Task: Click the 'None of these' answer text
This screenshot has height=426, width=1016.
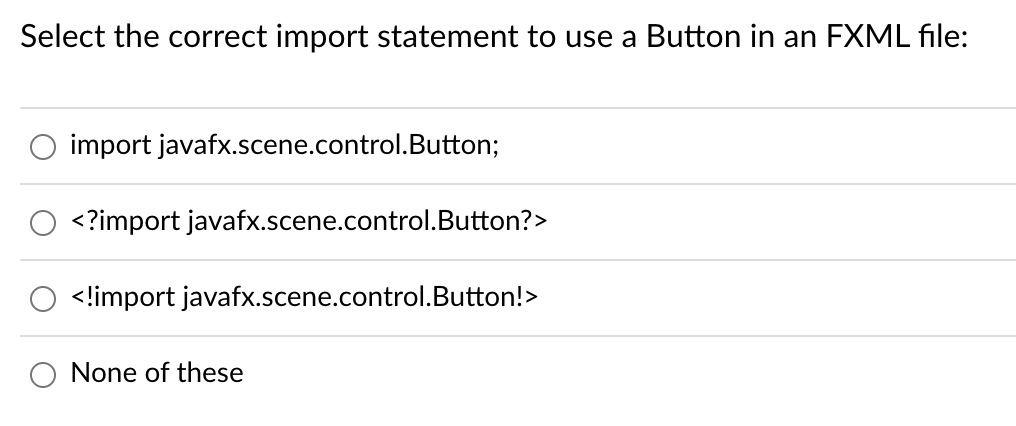Action: [x=157, y=373]
